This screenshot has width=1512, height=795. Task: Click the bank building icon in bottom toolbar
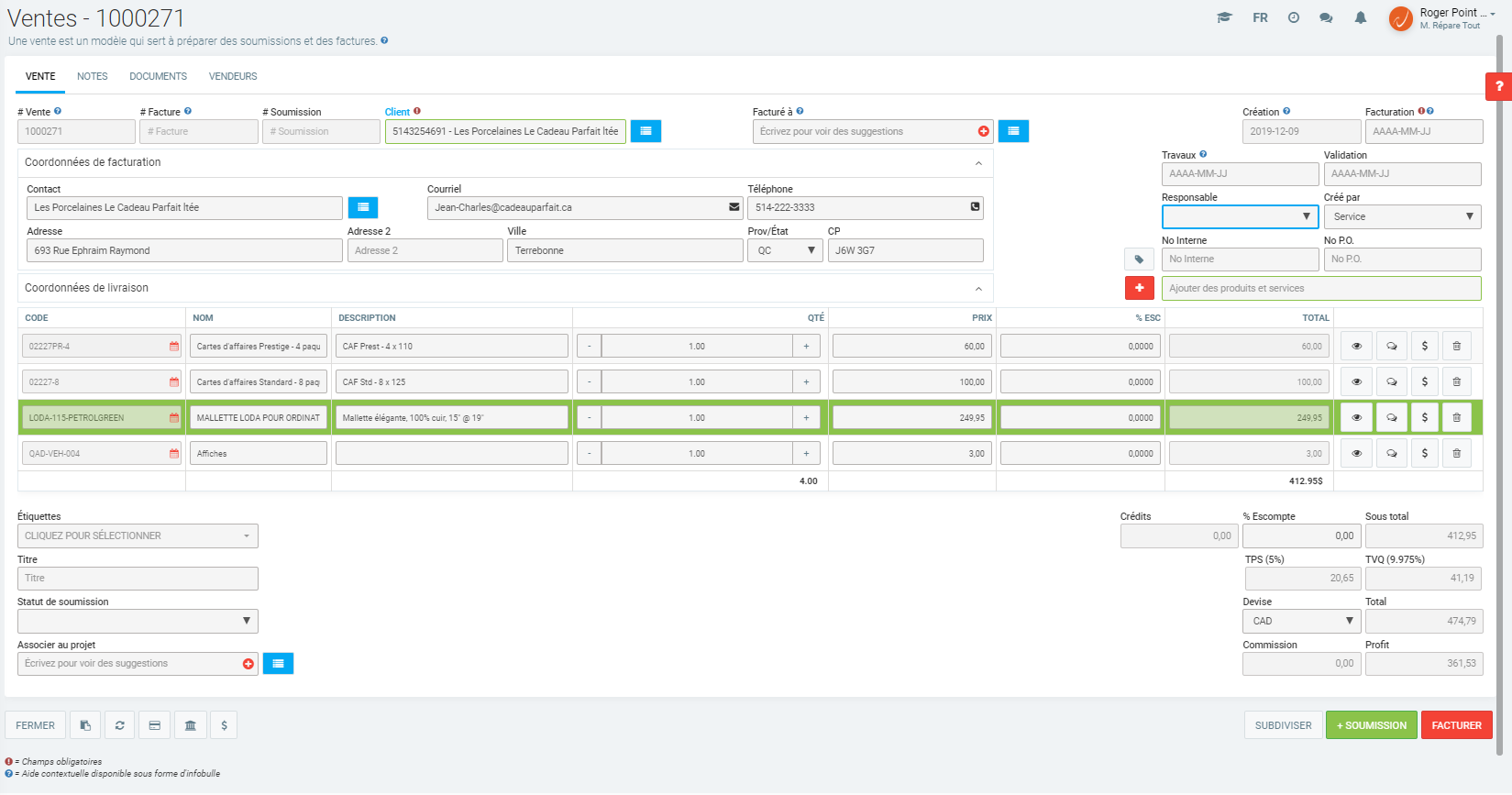pos(190,725)
